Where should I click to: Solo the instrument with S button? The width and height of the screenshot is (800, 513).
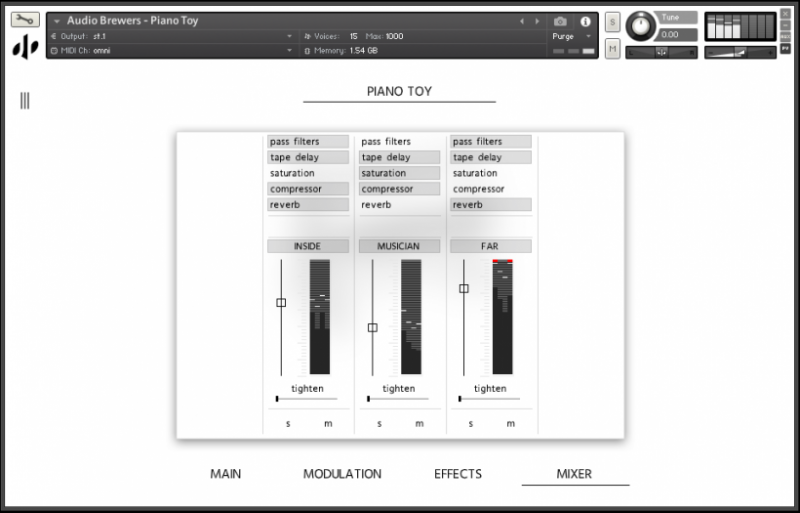pyautogui.click(x=612, y=22)
